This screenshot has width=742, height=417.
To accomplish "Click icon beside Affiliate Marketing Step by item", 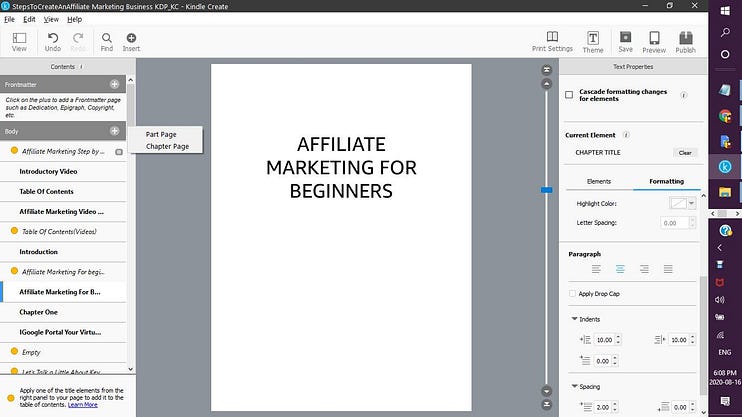I will point(119,152).
